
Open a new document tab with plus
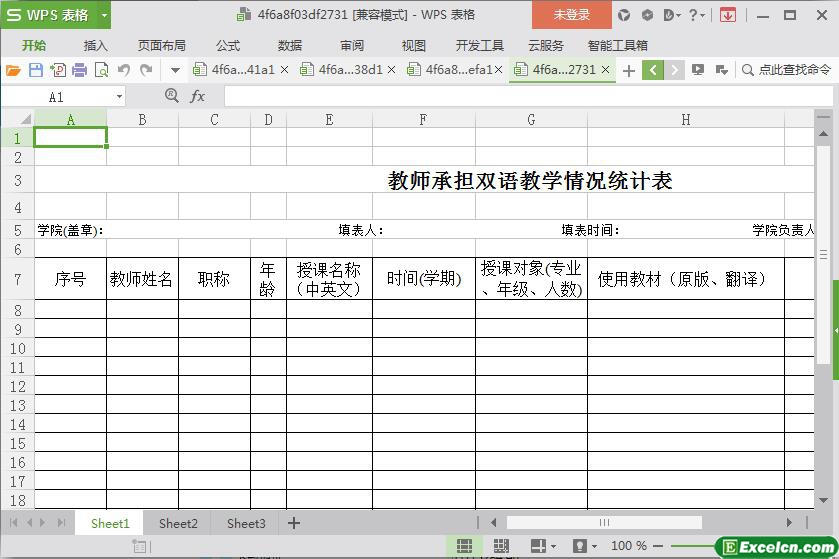628,70
